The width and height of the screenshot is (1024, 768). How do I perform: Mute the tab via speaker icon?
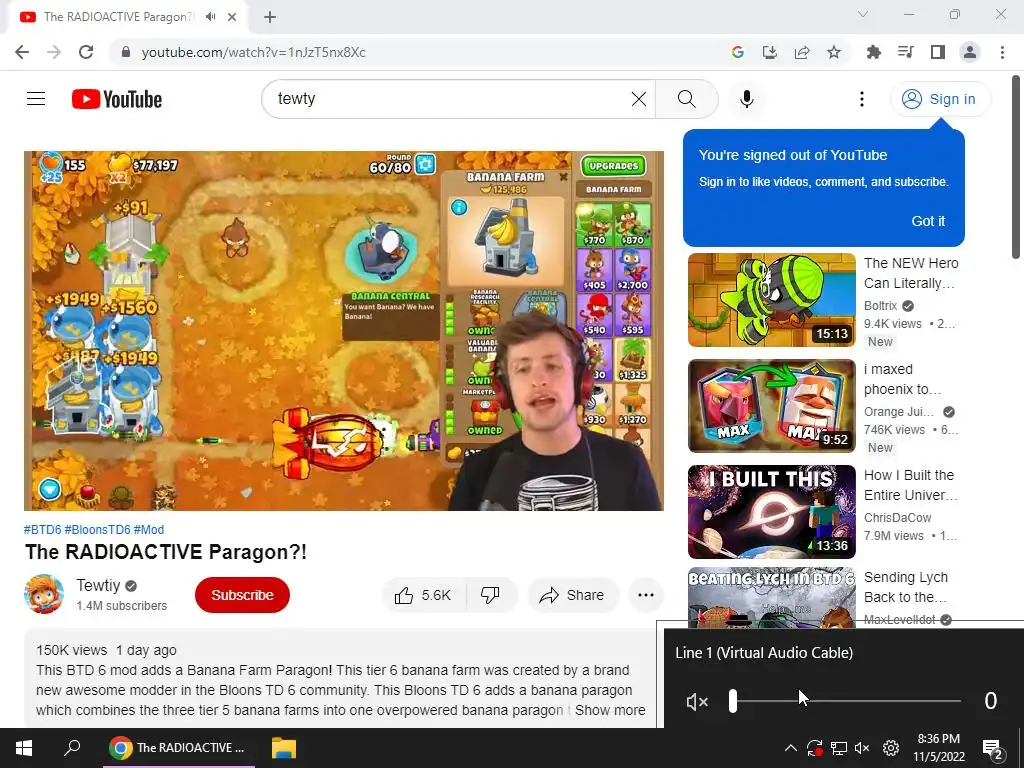(x=210, y=16)
